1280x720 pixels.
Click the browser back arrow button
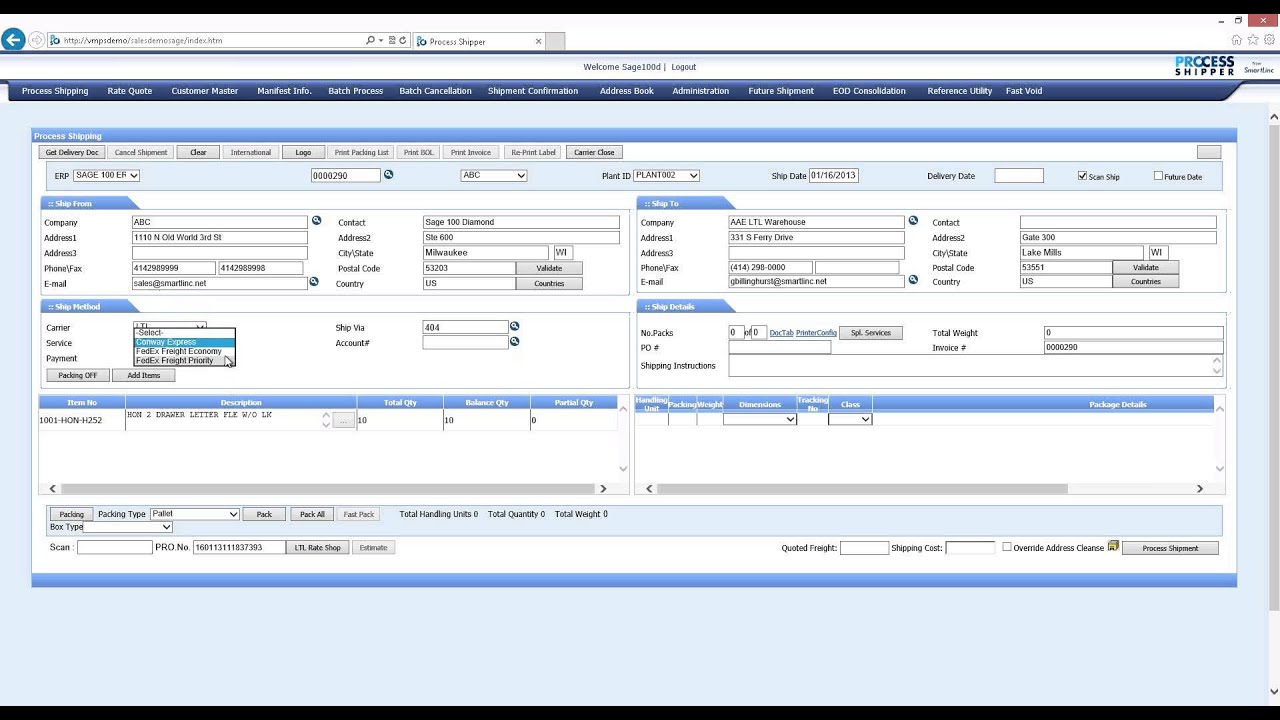pyautogui.click(x=13, y=40)
